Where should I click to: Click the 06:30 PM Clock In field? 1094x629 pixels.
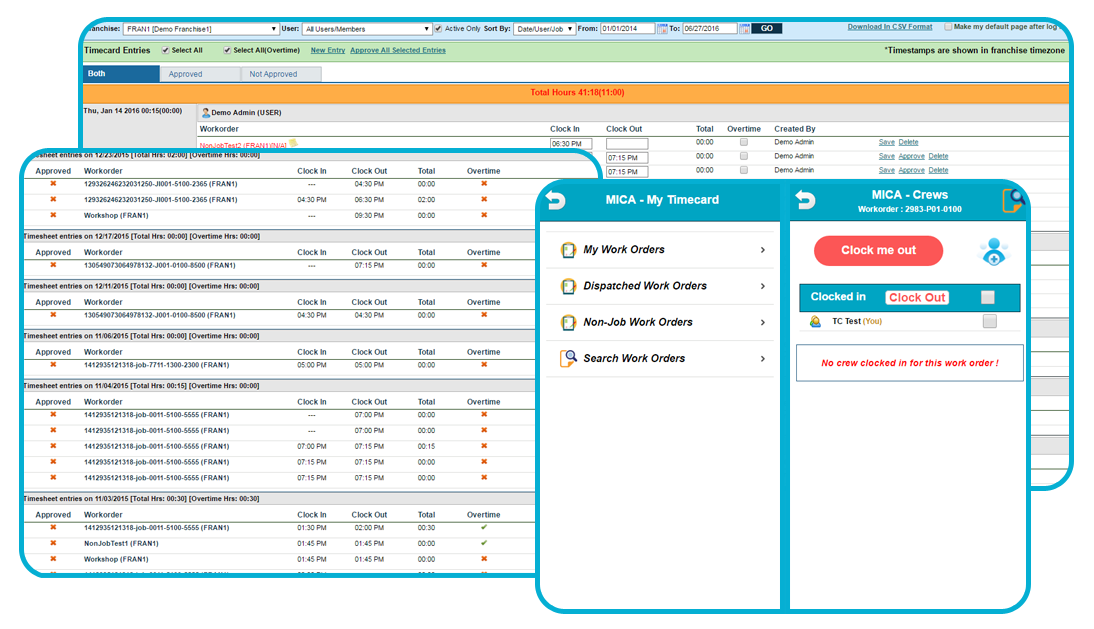click(x=571, y=144)
